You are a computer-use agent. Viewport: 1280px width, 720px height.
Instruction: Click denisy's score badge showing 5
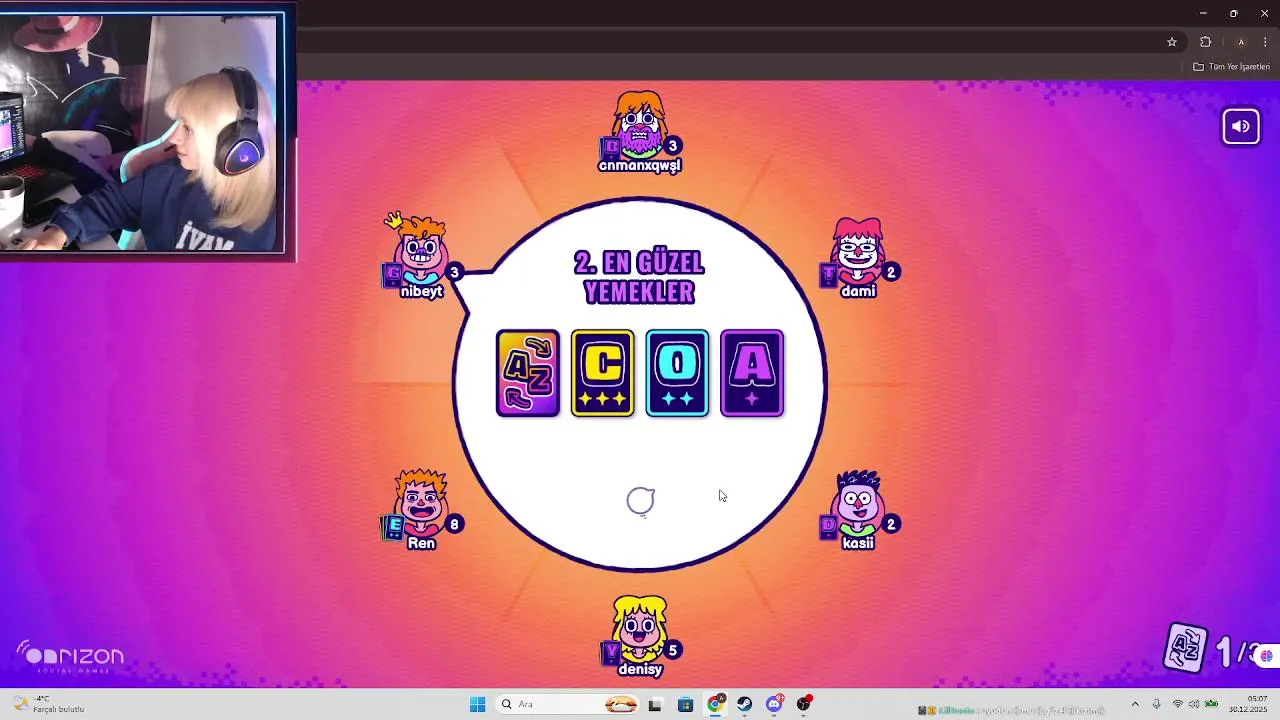(x=673, y=650)
